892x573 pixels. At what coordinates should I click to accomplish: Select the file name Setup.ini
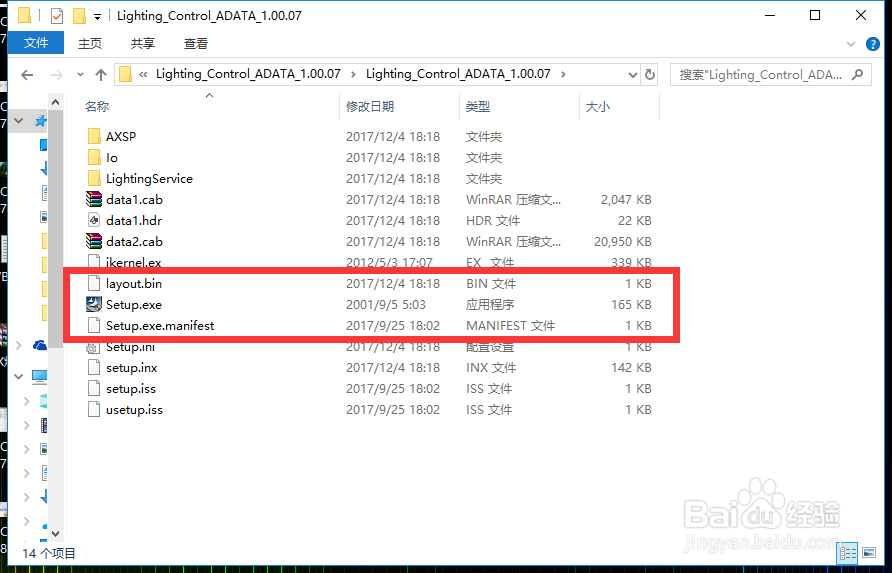(130, 347)
